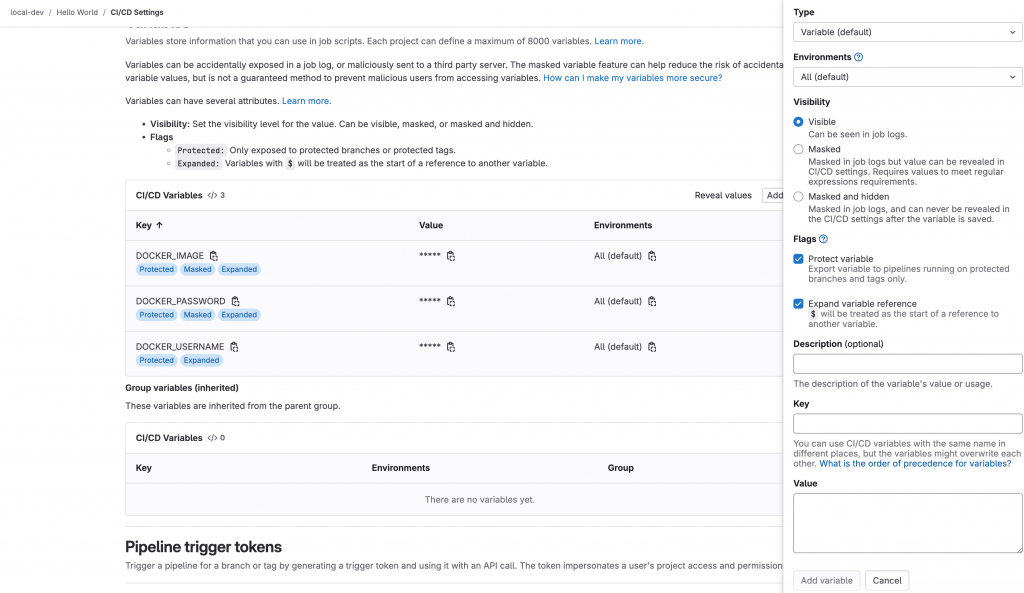Choose Masked and hidden visibility

pyautogui.click(x=798, y=197)
